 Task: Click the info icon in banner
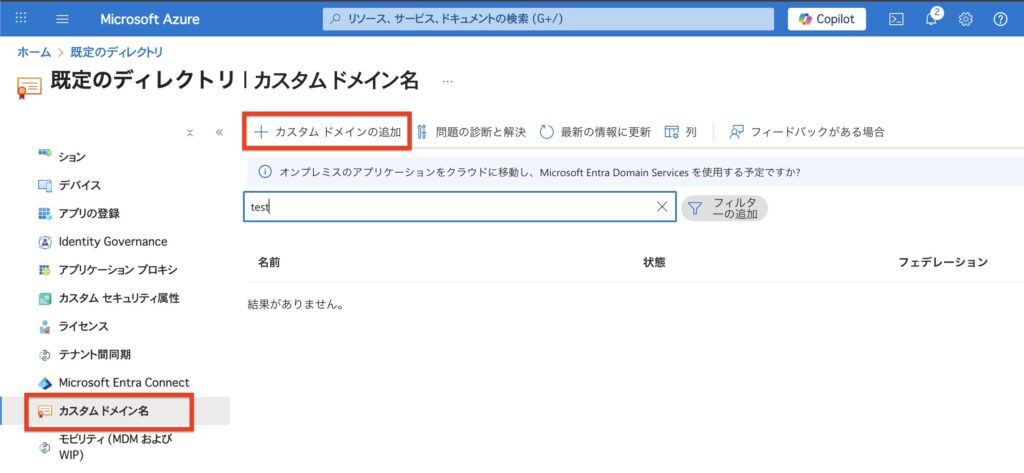click(264, 172)
